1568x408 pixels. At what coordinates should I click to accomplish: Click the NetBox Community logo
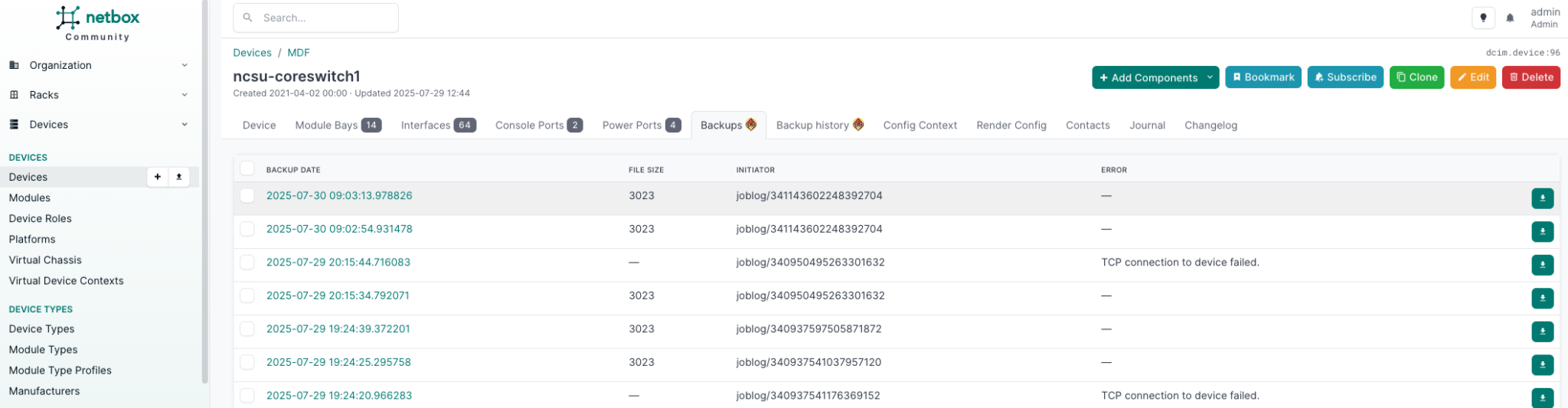(x=98, y=24)
